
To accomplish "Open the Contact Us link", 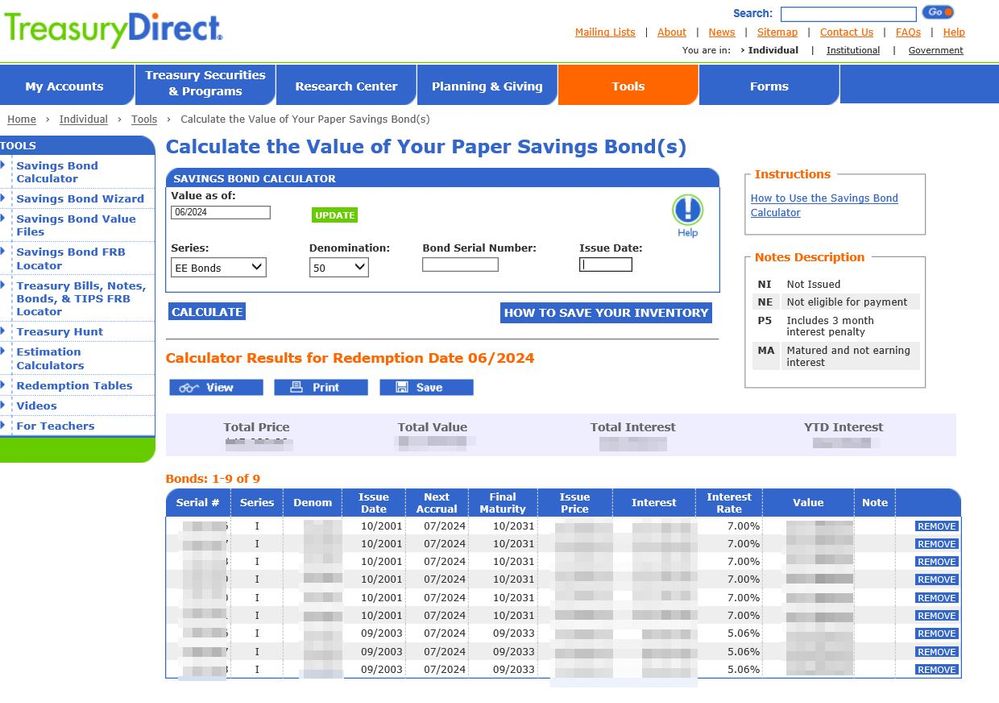I will click(847, 33).
